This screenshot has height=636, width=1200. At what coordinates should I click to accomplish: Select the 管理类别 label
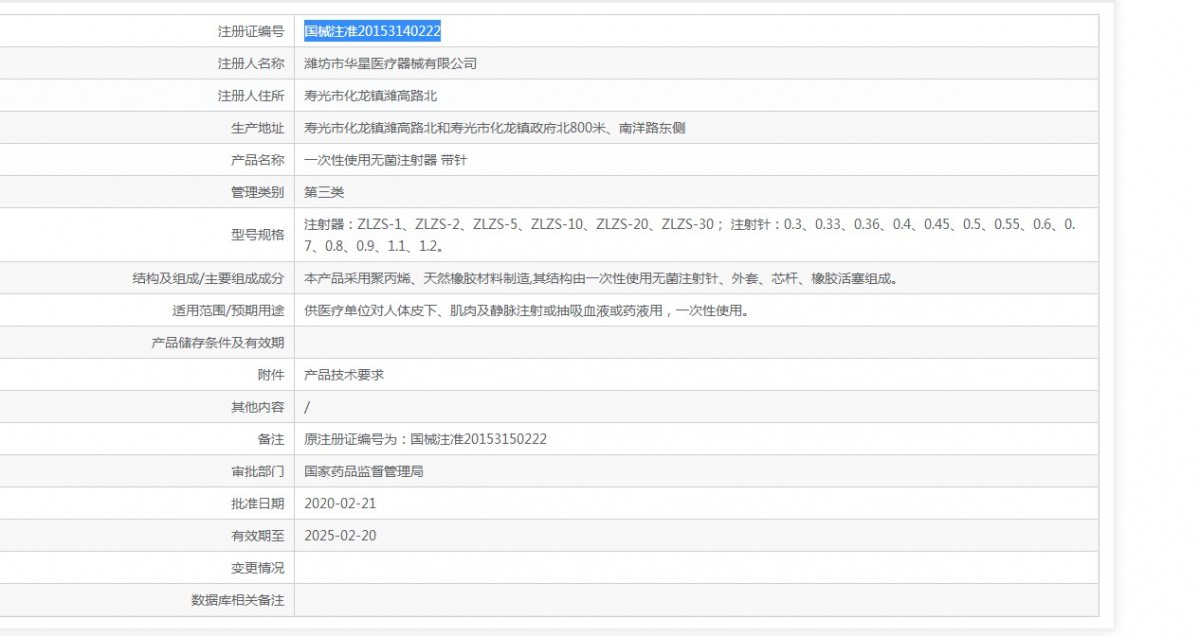point(257,192)
